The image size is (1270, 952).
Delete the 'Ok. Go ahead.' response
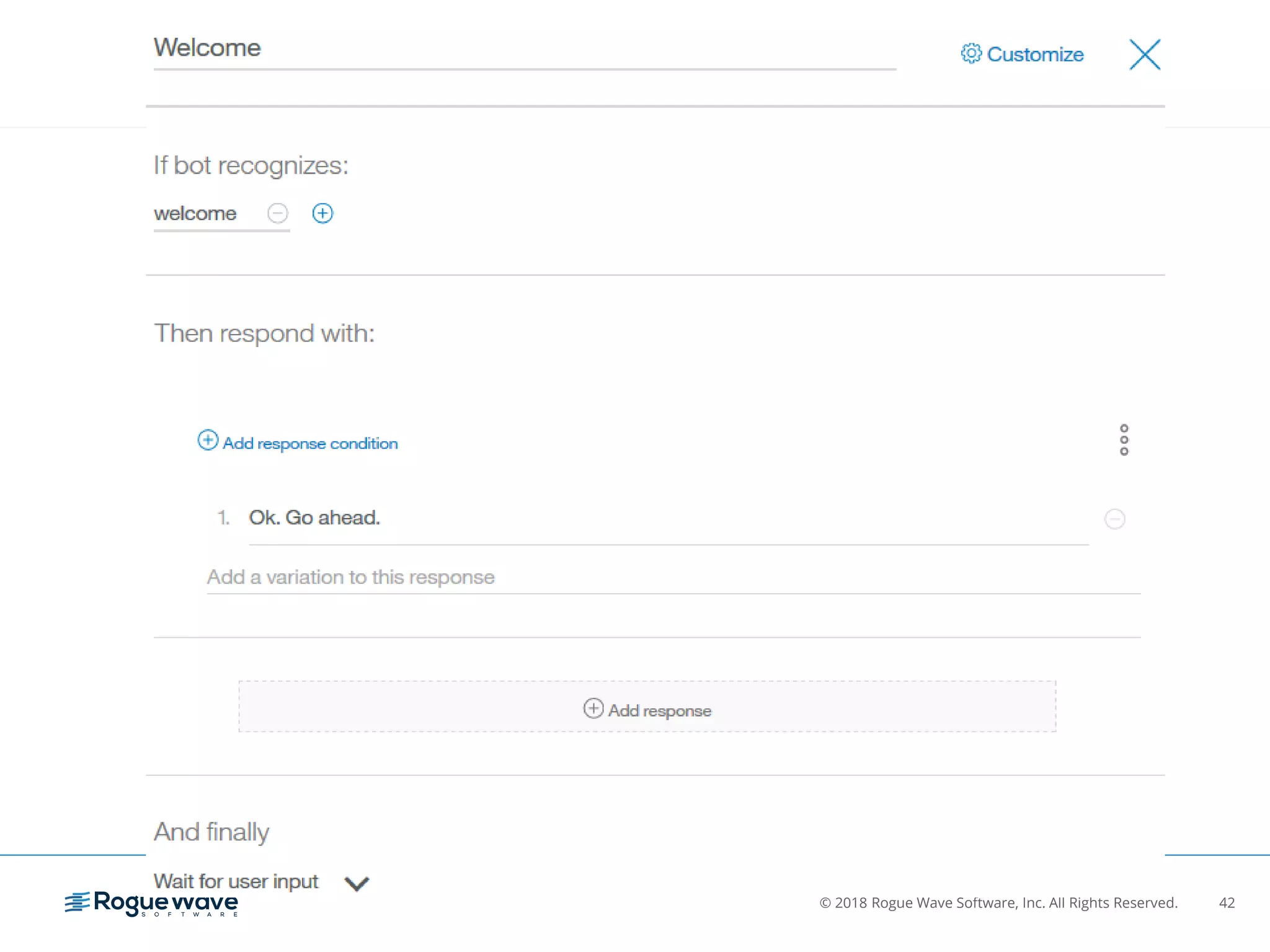pos(1114,519)
